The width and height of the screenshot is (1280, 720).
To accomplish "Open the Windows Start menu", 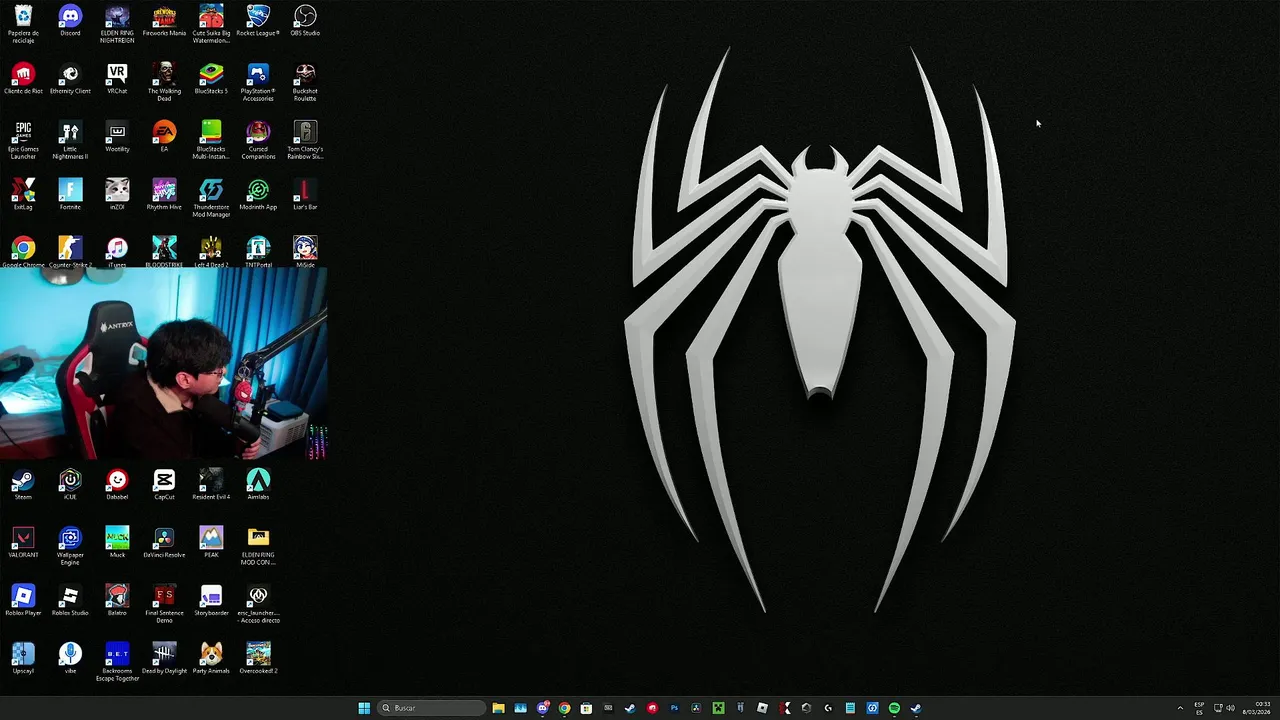I will coord(364,708).
